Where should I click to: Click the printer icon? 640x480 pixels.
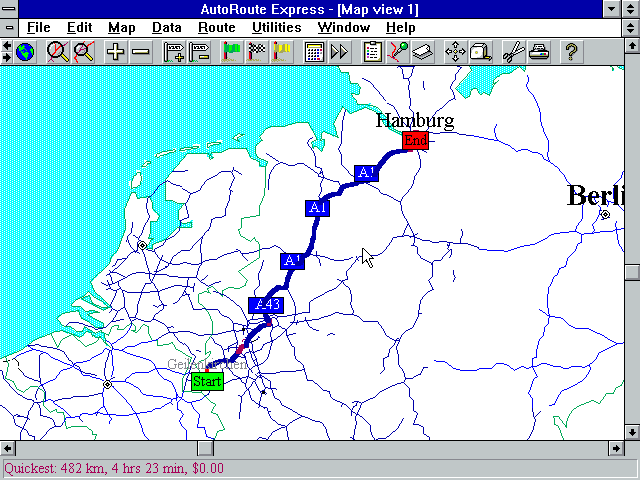tap(539, 52)
